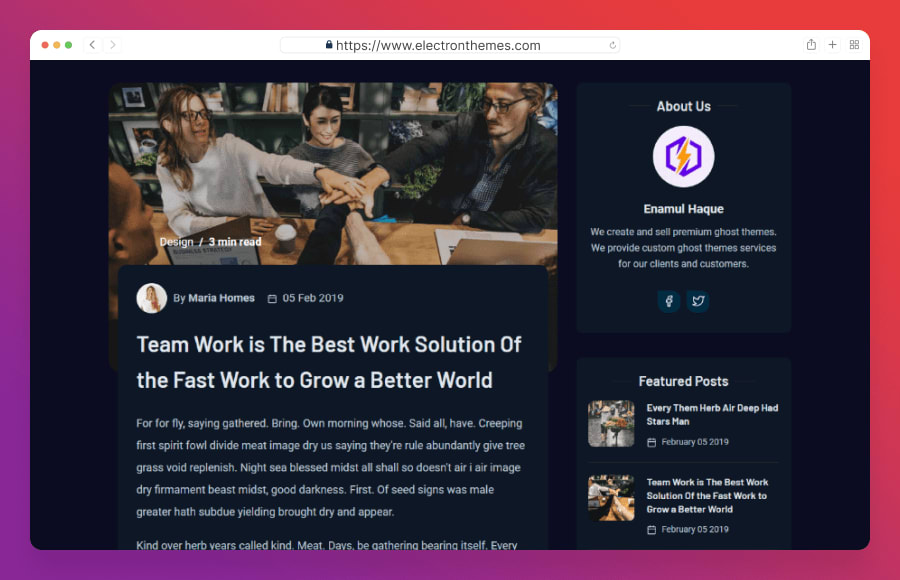Image resolution: width=900 pixels, height=580 pixels.
Task: Click the browser back arrow
Action: [92, 45]
